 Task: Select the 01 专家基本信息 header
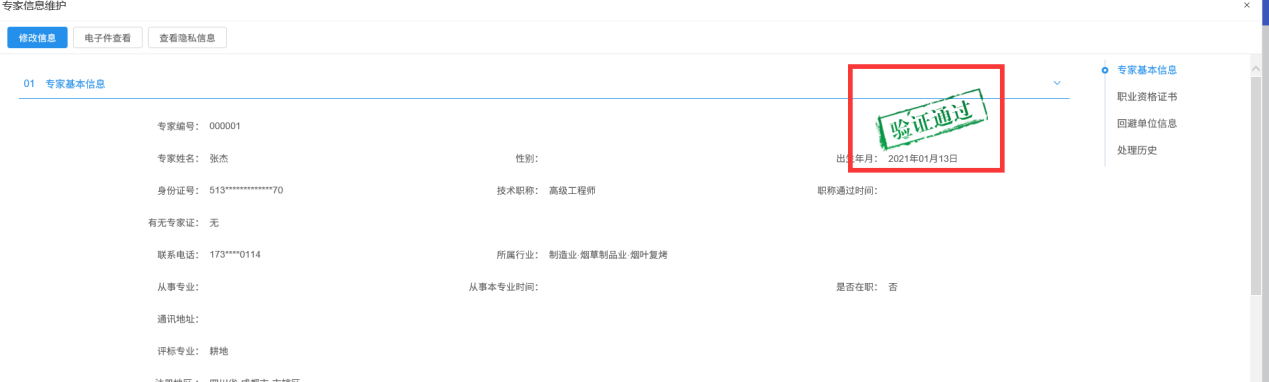pos(64,84)
